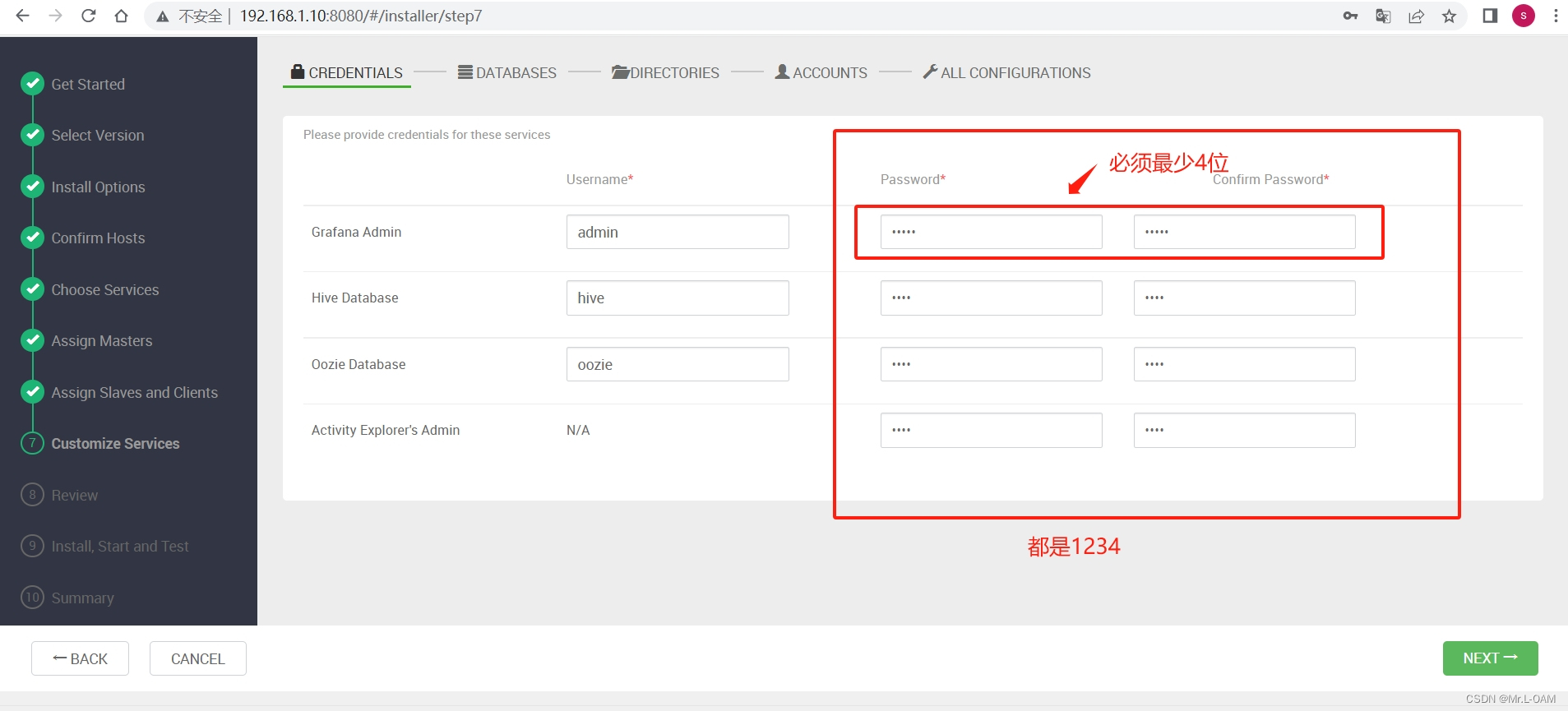Click the step 9 circle icon
1568x711 pixels.
pyautogui.click(x=32, y=546)
